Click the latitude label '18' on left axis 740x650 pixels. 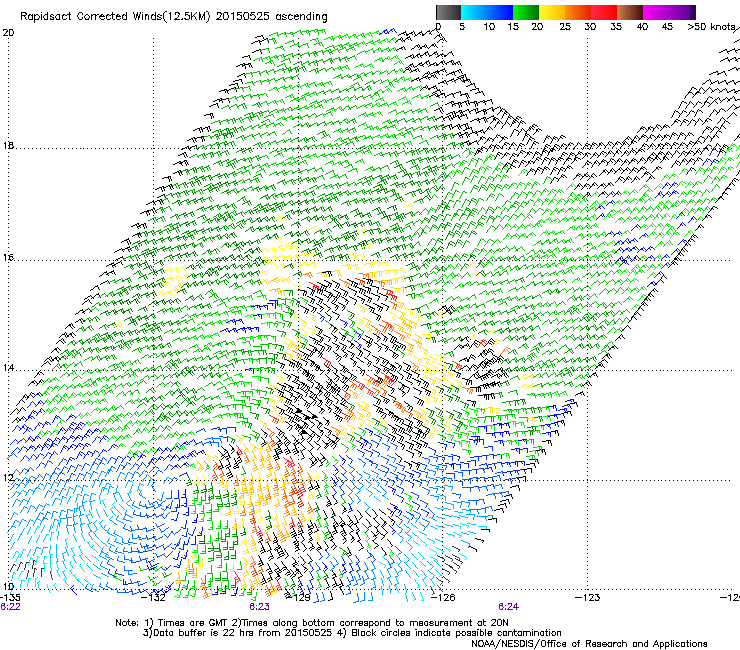click(8, 146)
